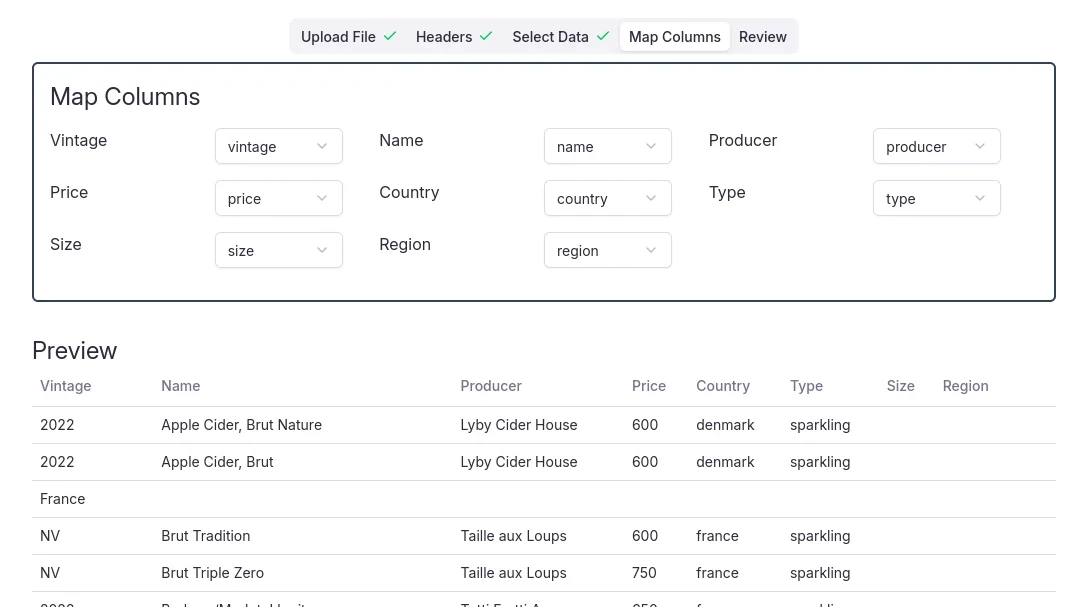Select the Apple Cider, Brut Nature row
The image size is (1080, 607).
[241, 425]
